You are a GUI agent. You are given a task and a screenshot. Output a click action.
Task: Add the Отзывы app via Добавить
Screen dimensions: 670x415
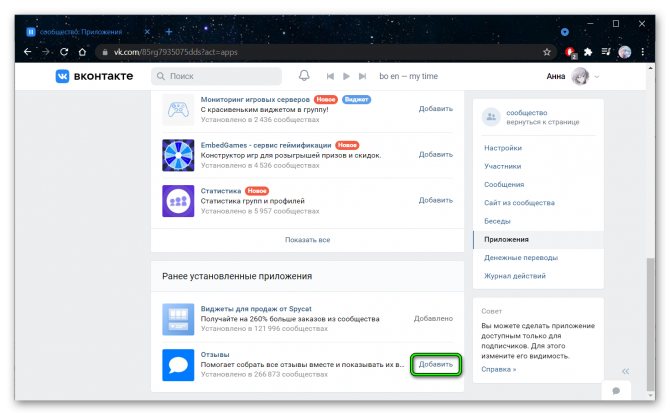pos(435,364)
